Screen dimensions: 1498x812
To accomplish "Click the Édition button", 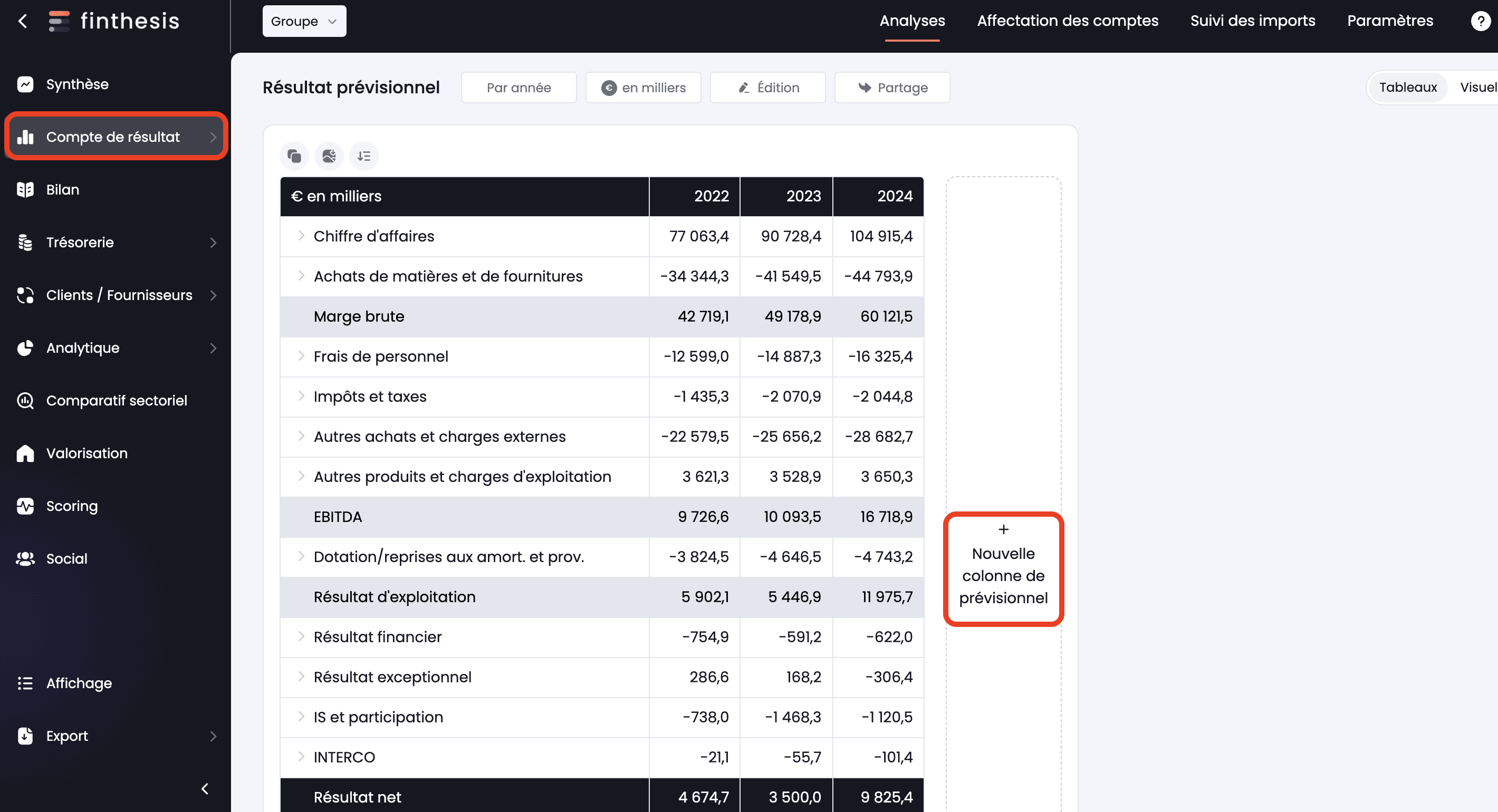I will tap(767, 88).
